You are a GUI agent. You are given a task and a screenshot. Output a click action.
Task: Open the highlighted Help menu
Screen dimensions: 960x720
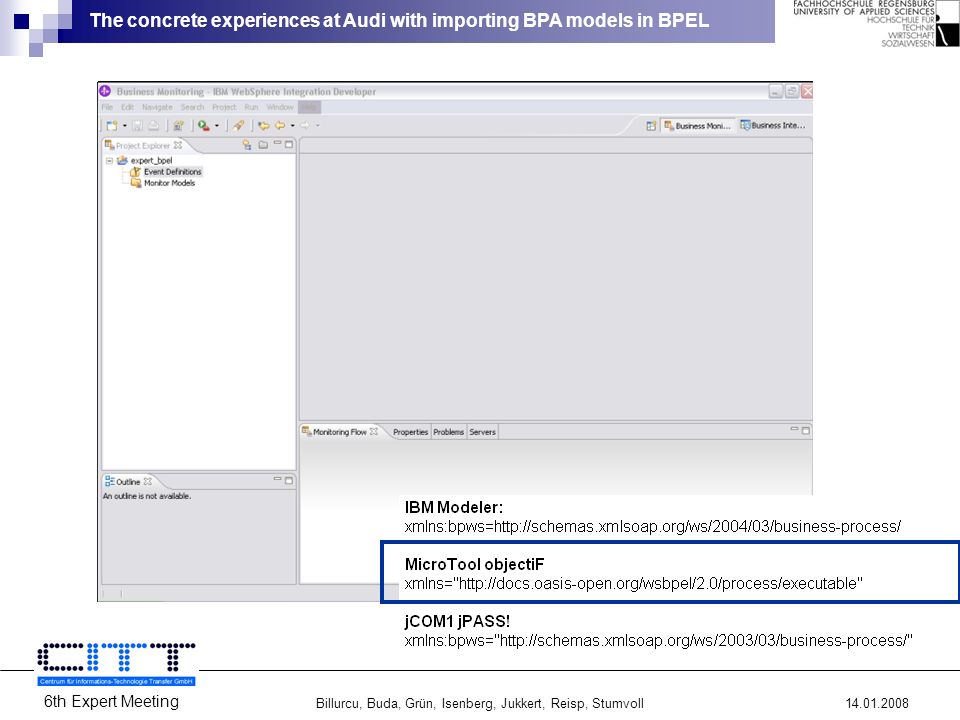309,107
